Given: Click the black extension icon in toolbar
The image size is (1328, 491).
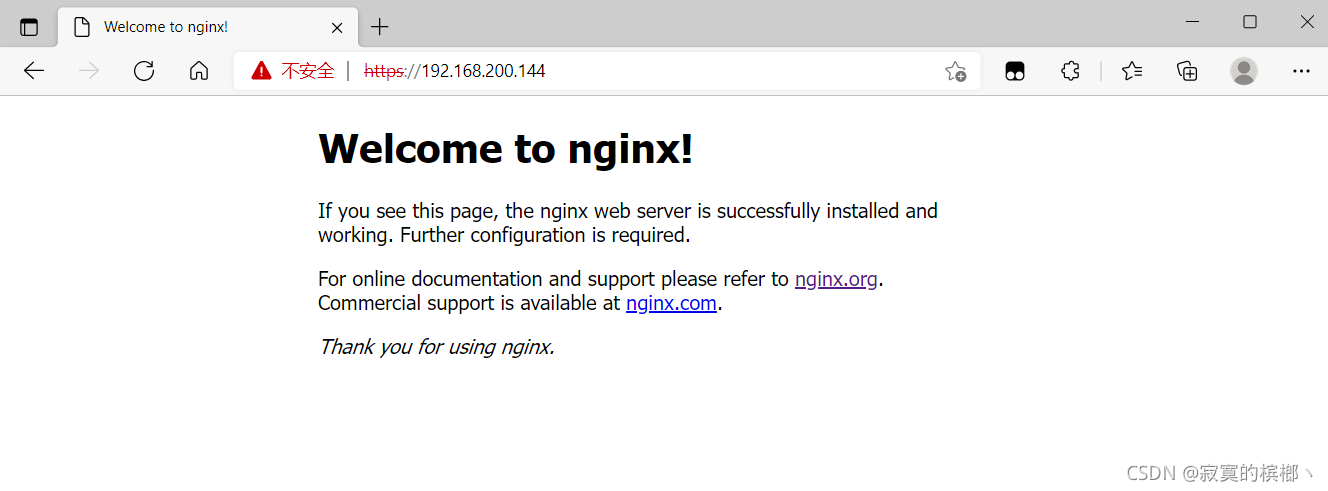Looking at the screenshot, I should click(x=1015, y=71).
